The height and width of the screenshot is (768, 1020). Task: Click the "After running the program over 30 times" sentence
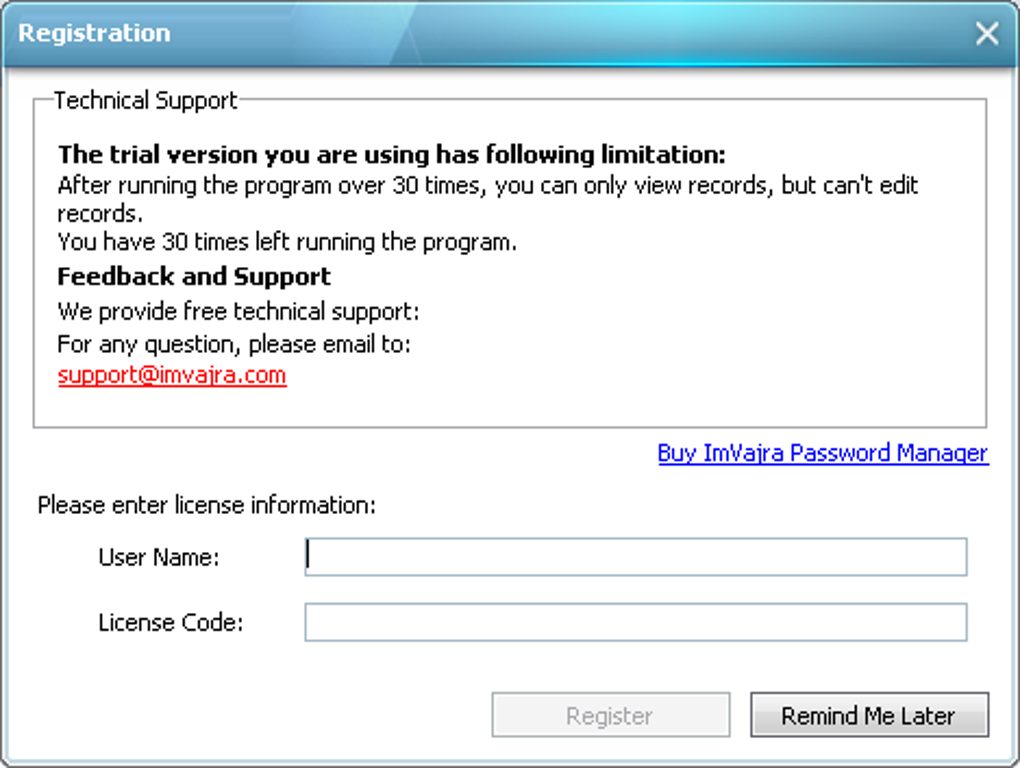tap(487, 186)
